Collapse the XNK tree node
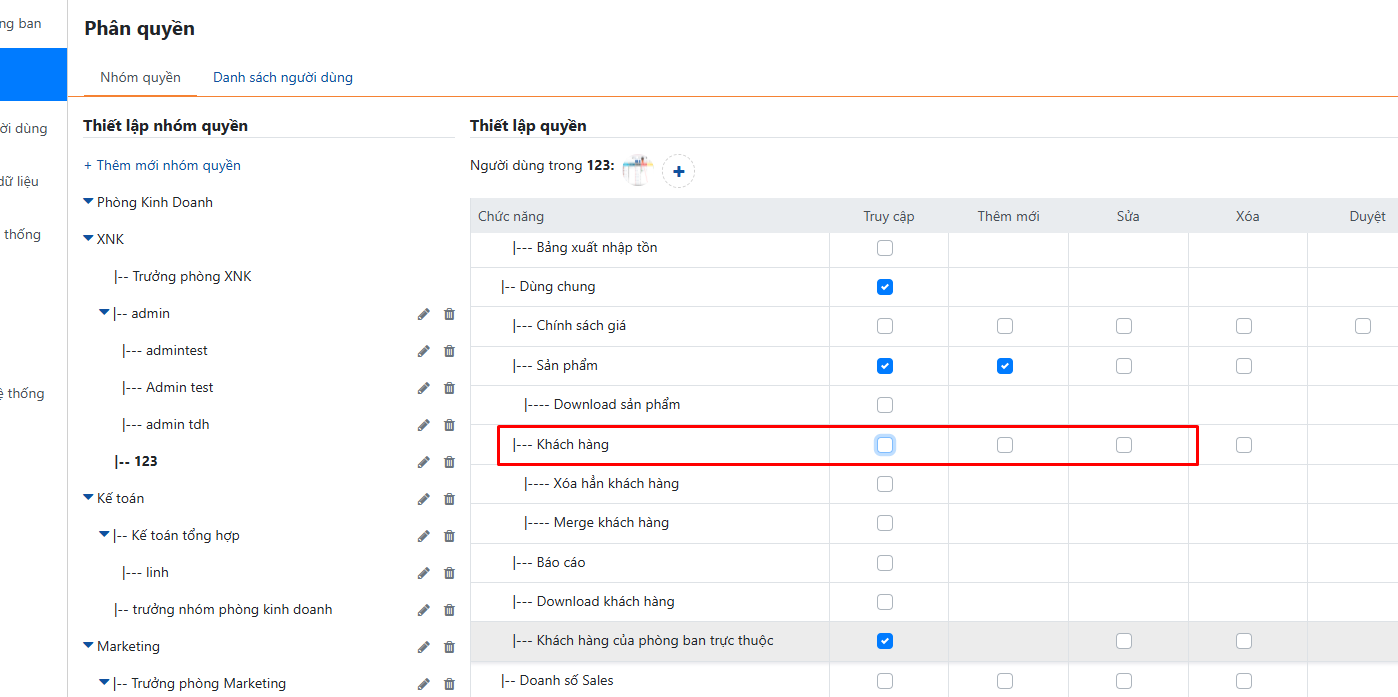 point(88,239)
